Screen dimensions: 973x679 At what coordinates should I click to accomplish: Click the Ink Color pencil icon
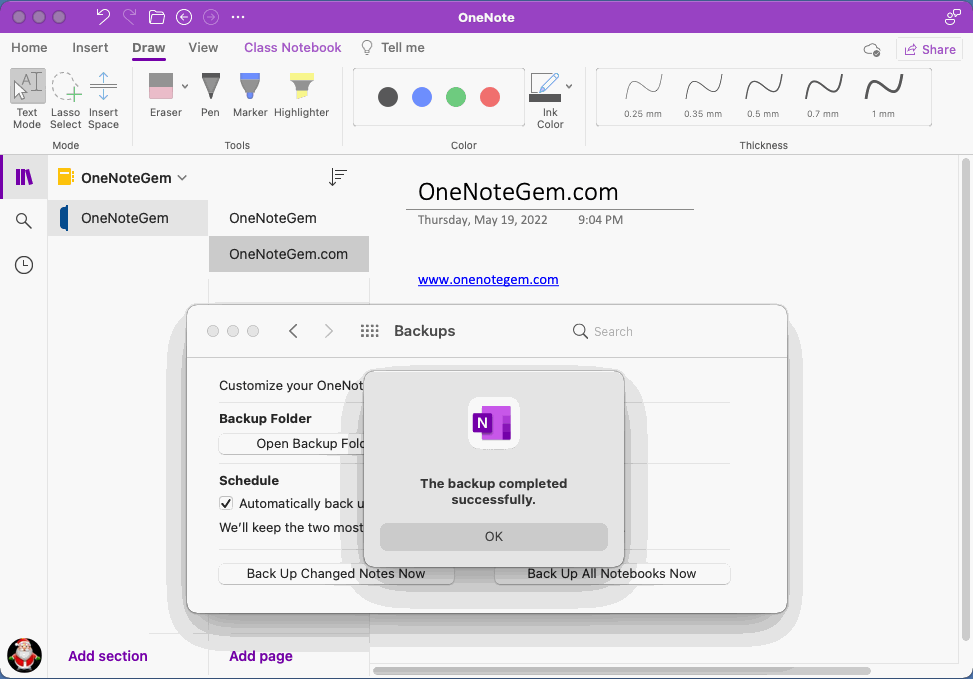point(545,87)
